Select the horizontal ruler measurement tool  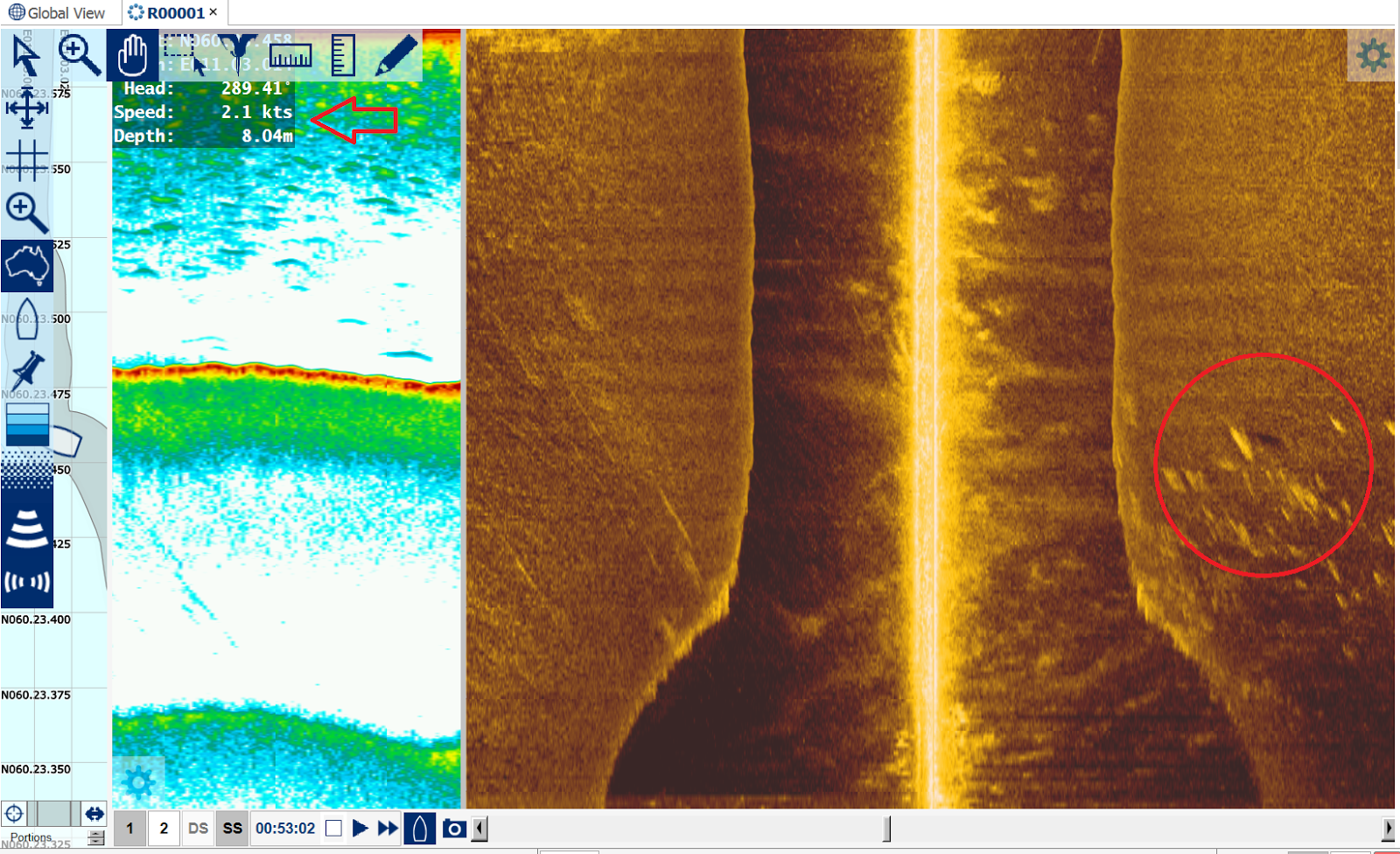(x=290, y=56)
